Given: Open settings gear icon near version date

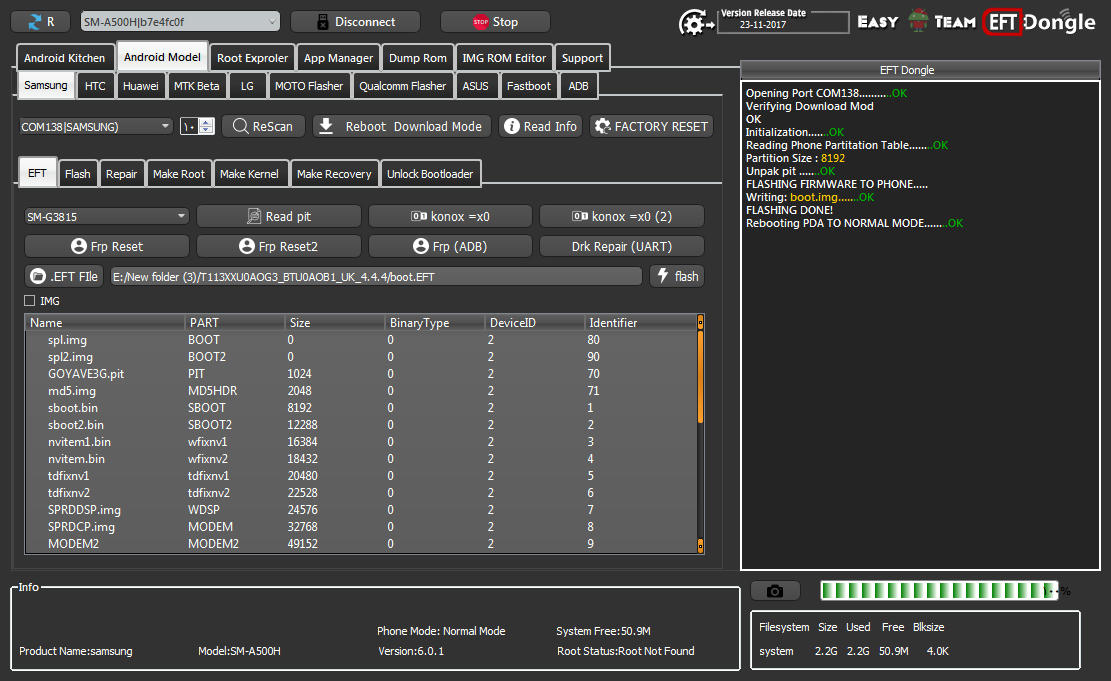Looking at the screenshot, I should click(x=695, y=24).
